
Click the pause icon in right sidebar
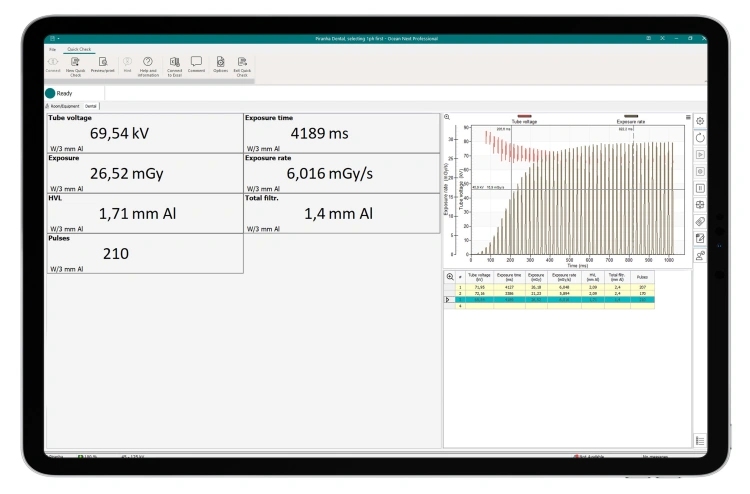[x=700, y=188]
